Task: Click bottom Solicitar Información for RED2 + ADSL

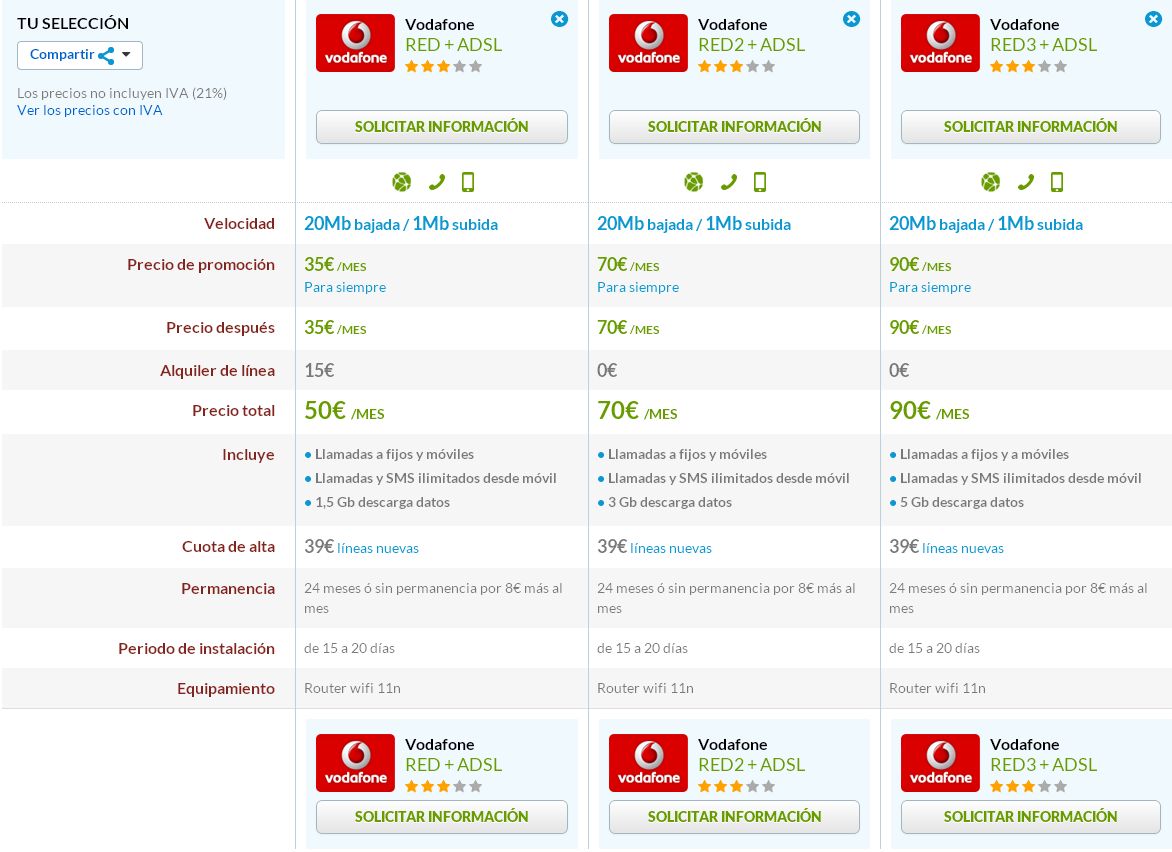Action: click(x=734, y=817)
